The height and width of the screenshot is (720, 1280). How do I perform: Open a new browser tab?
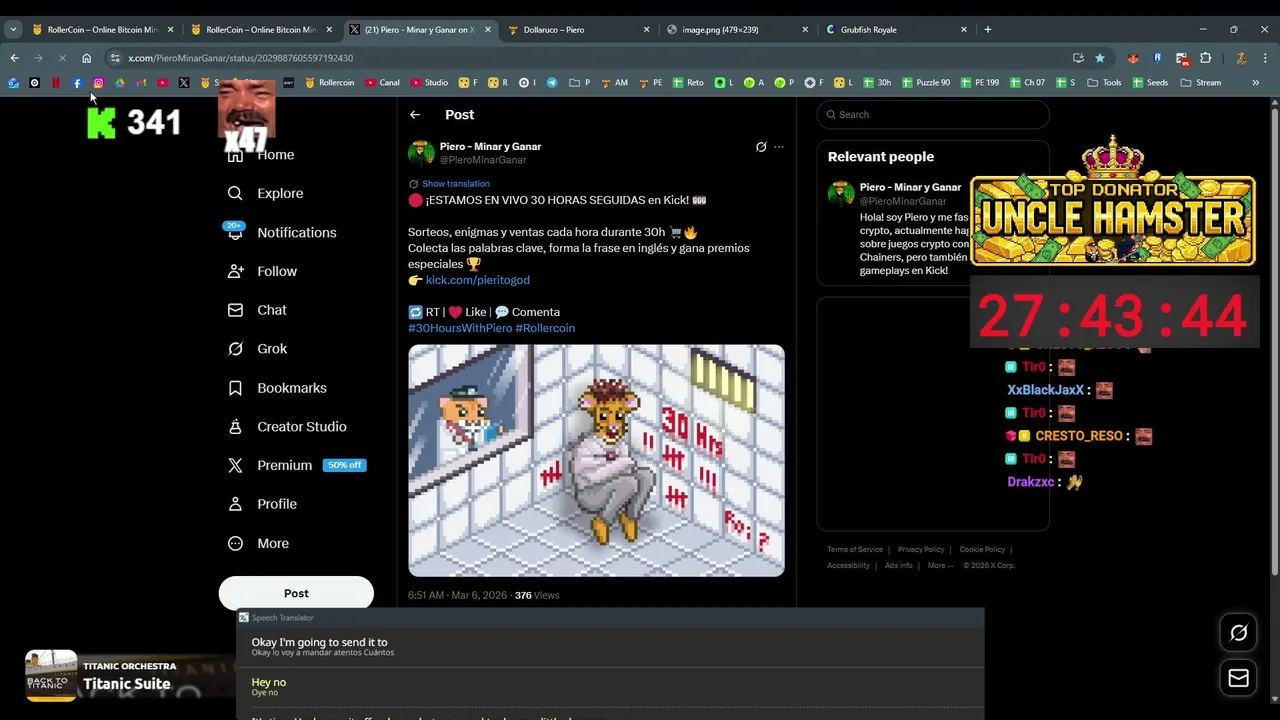pyautogui.click(x=988, y=30)
